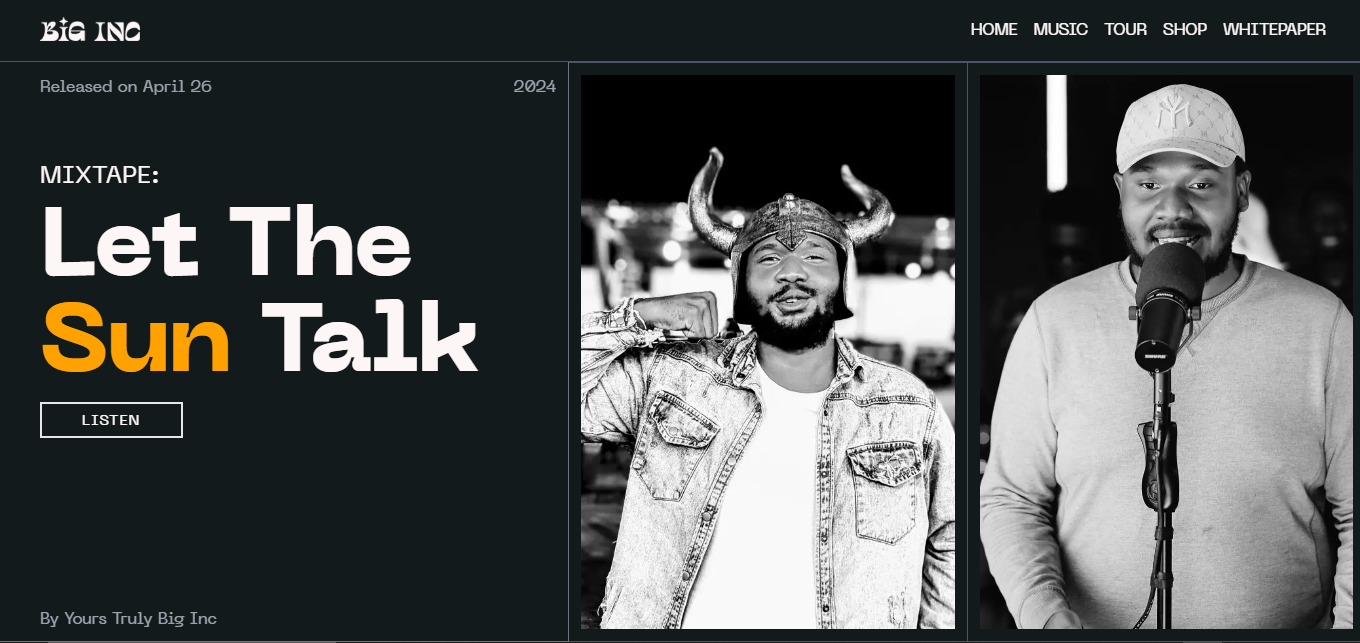Select the 'Released on April 26' text
Screen dimensions: 1360x643
pos(126,86)
